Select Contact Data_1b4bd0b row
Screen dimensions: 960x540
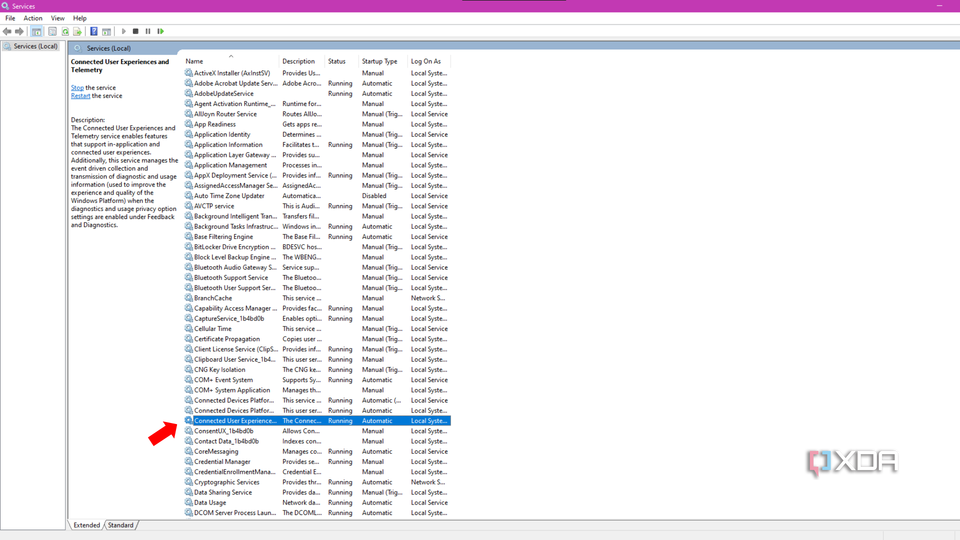tap(317, 441)
